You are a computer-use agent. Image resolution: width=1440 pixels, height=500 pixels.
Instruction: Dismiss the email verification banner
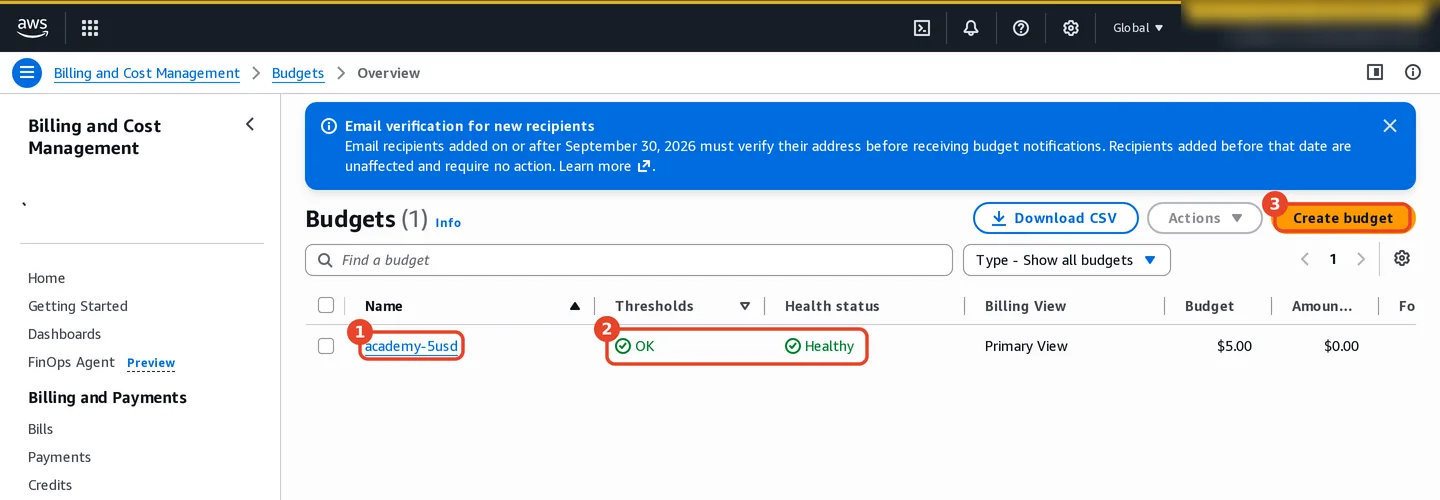pyautogui.click(x=1390, y=126)
